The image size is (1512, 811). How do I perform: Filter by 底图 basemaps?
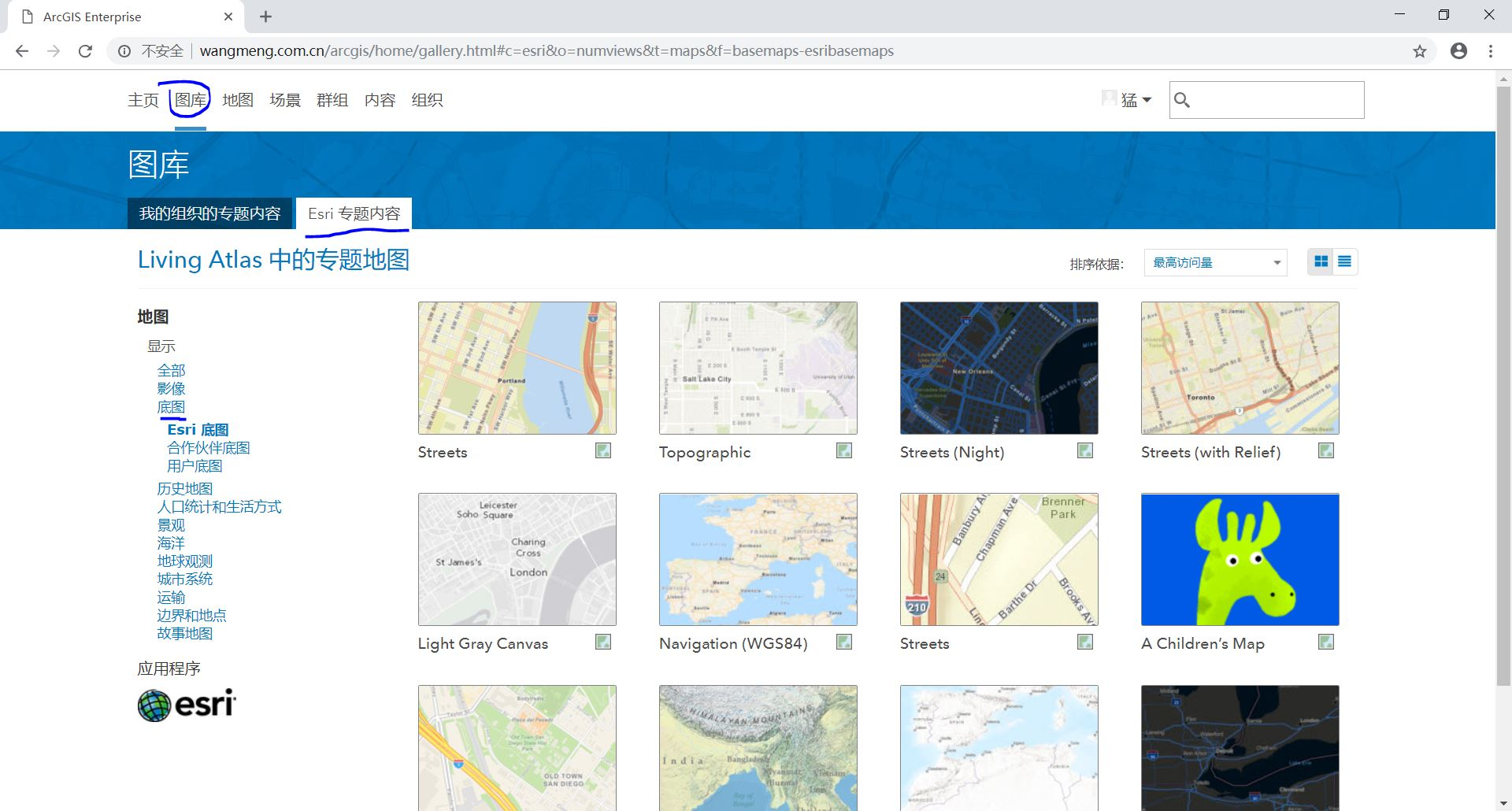pos(171,407)
